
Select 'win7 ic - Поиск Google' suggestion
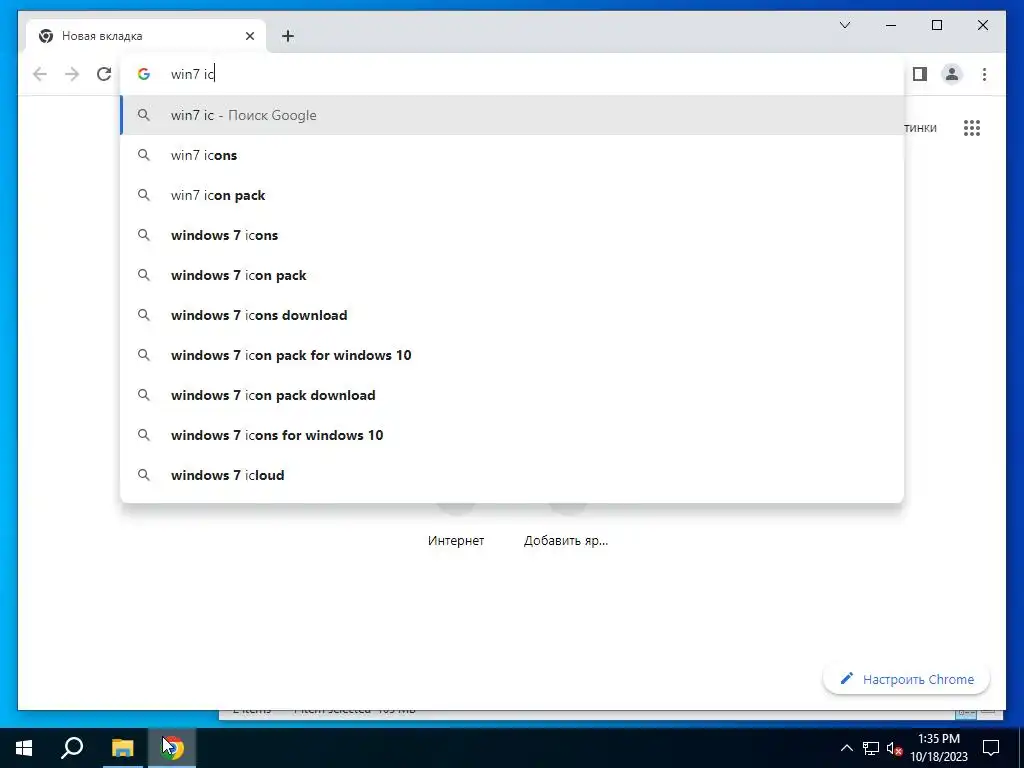click(512, 115)
